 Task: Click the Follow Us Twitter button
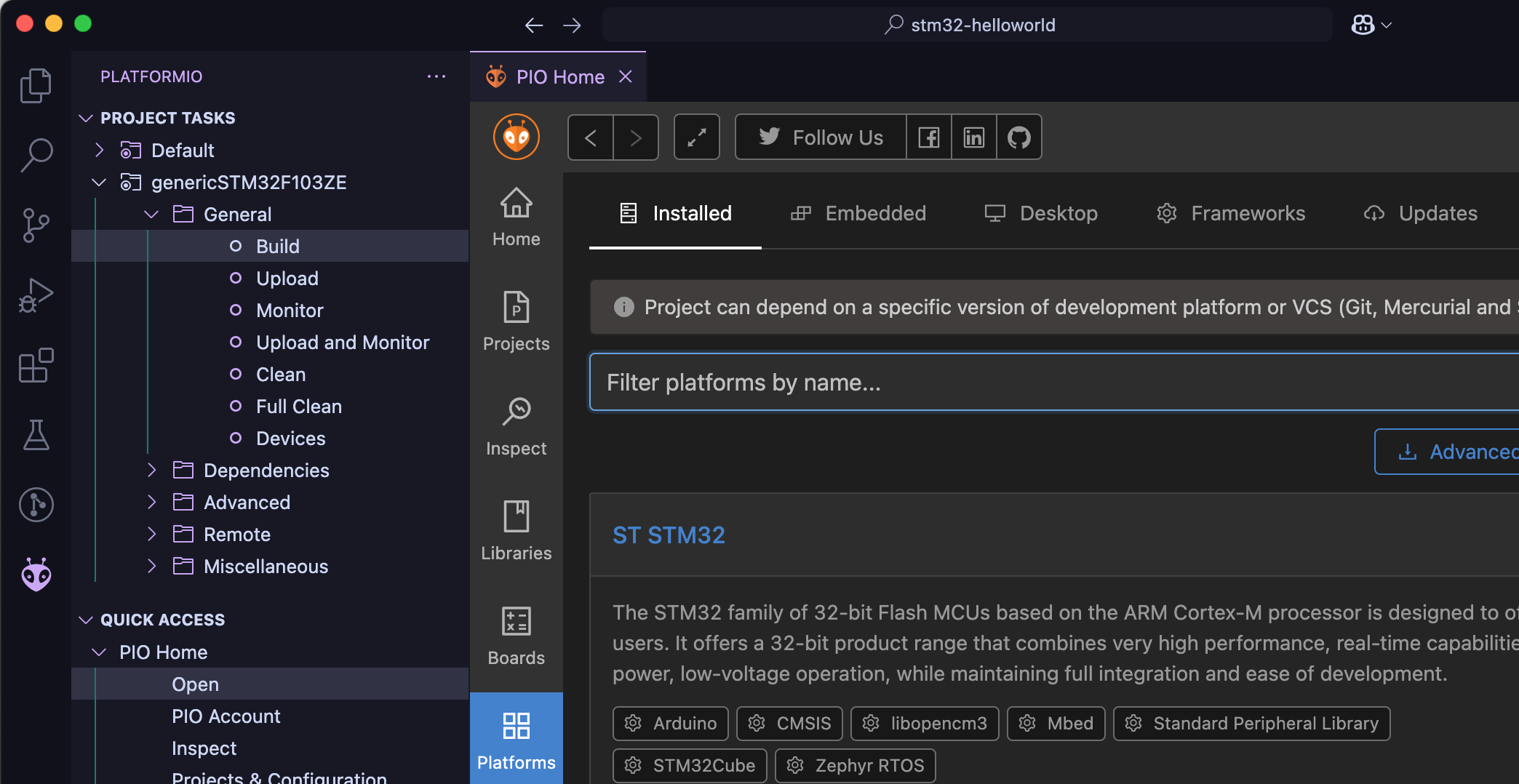coord(821,137)
